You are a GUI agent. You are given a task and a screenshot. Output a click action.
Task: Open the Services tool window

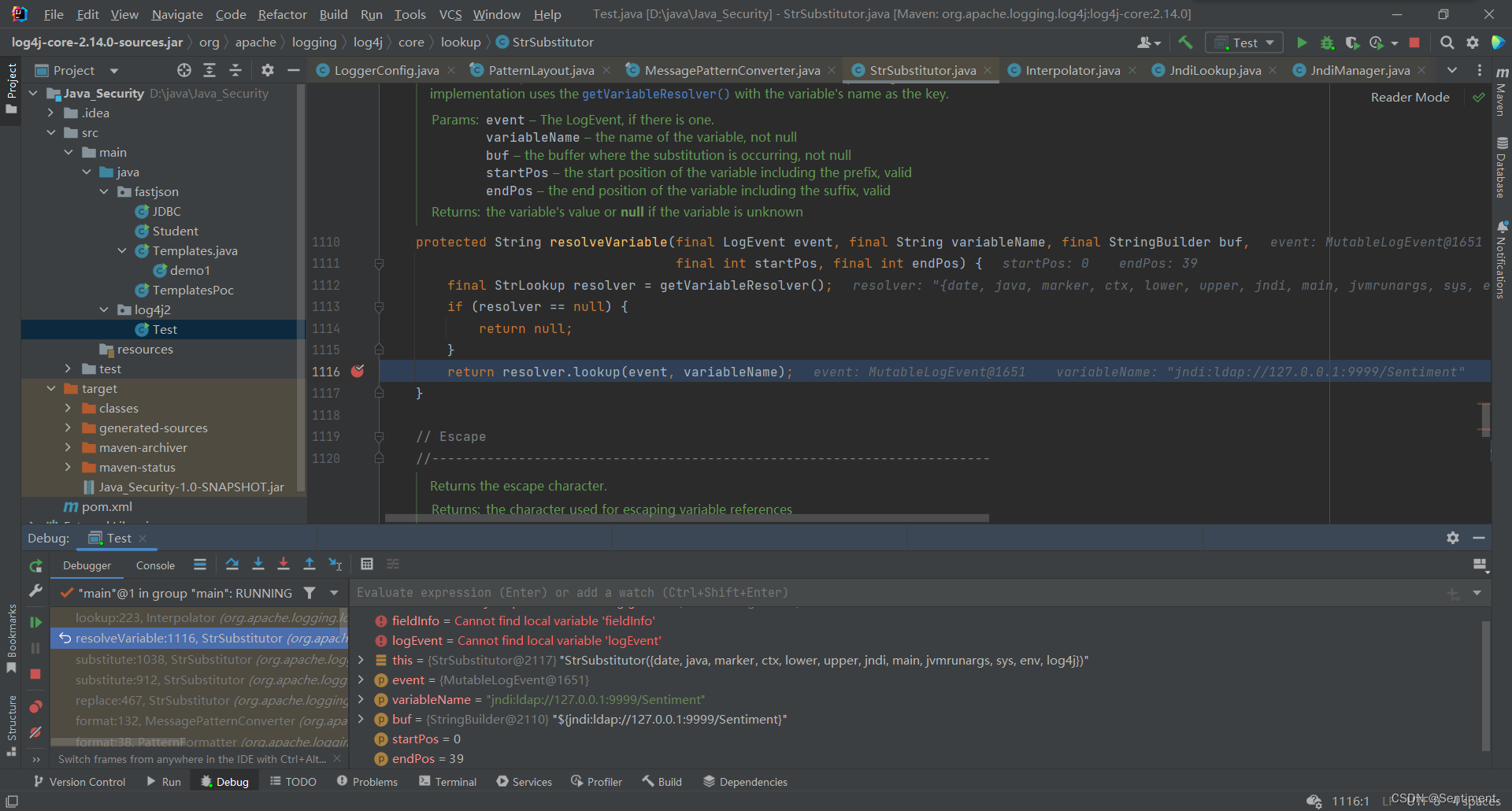click(524, 782)
